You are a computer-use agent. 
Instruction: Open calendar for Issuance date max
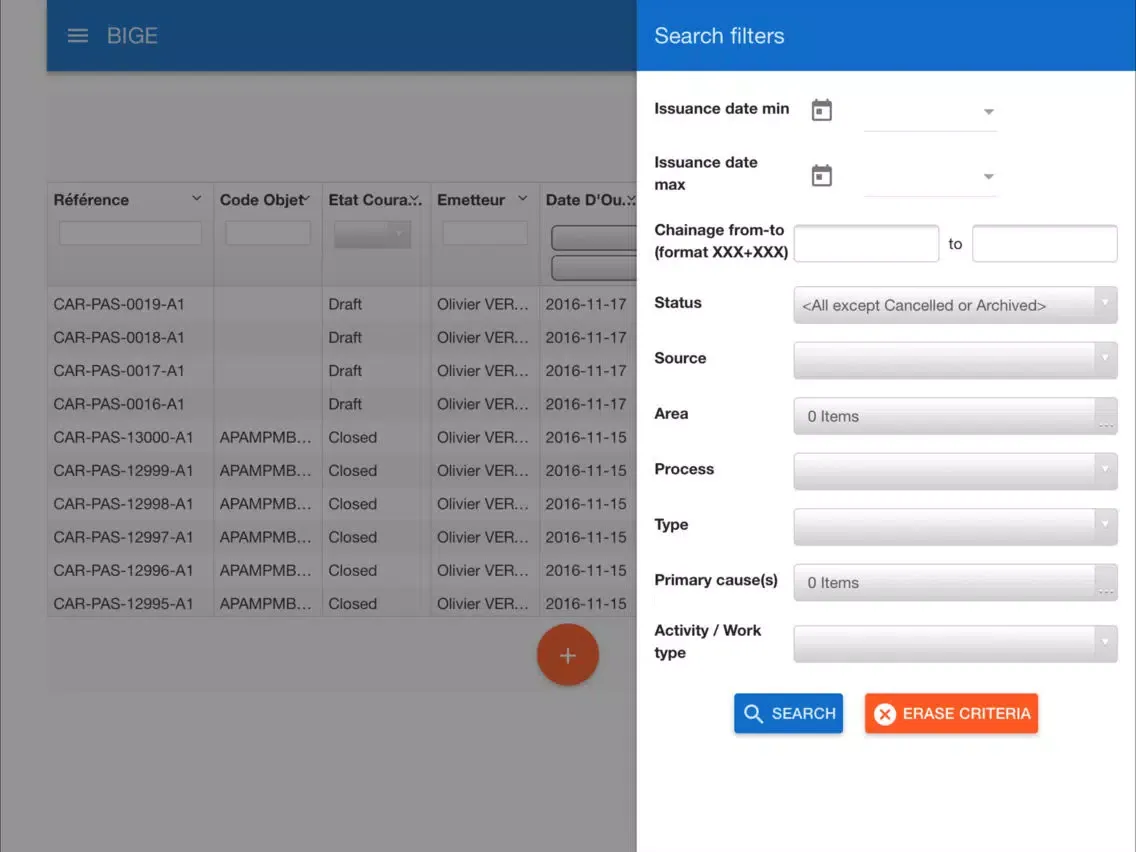click(821, 176)
